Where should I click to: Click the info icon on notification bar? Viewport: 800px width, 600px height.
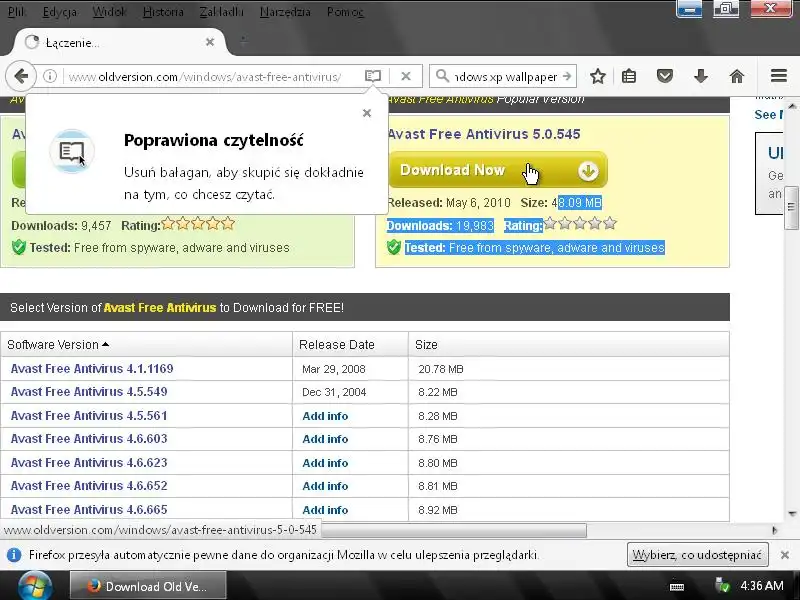tap(14, 555)
